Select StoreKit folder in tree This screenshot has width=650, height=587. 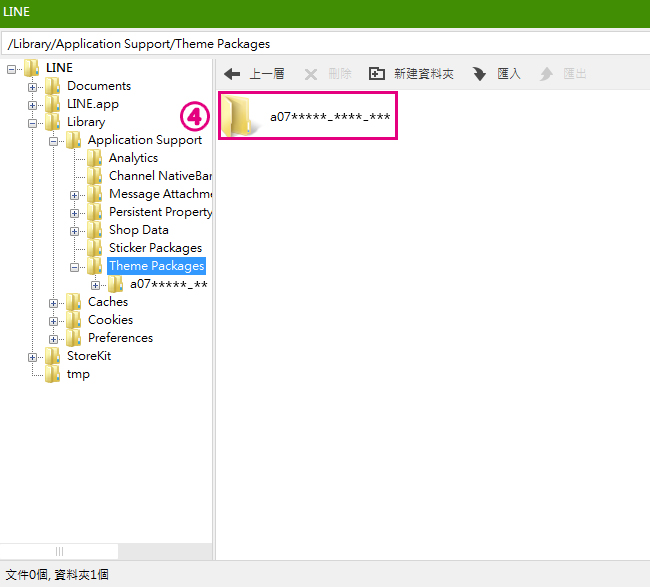click(89, 356)
